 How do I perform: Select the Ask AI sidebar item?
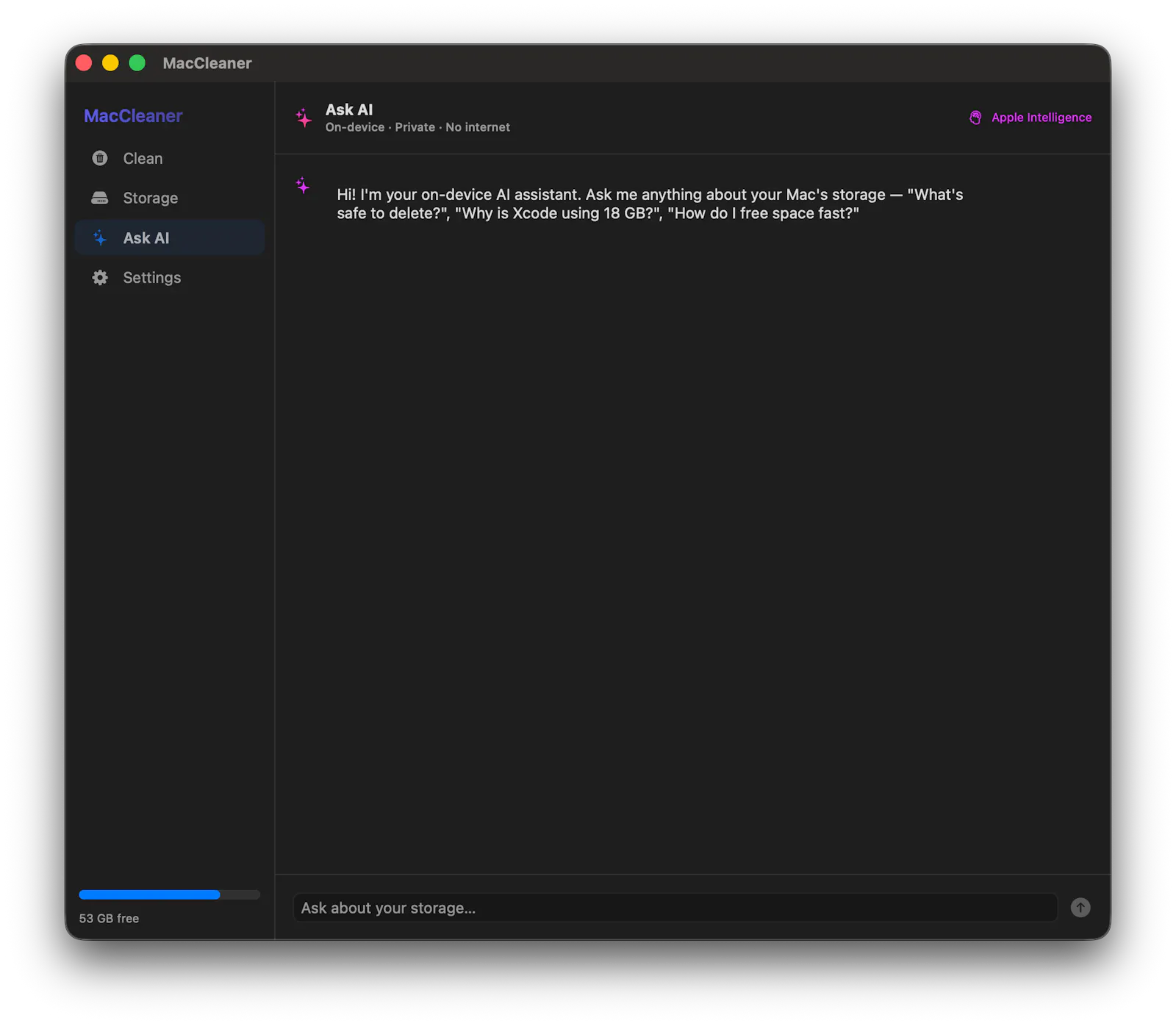pyautogui.click(x=169, y=237)
